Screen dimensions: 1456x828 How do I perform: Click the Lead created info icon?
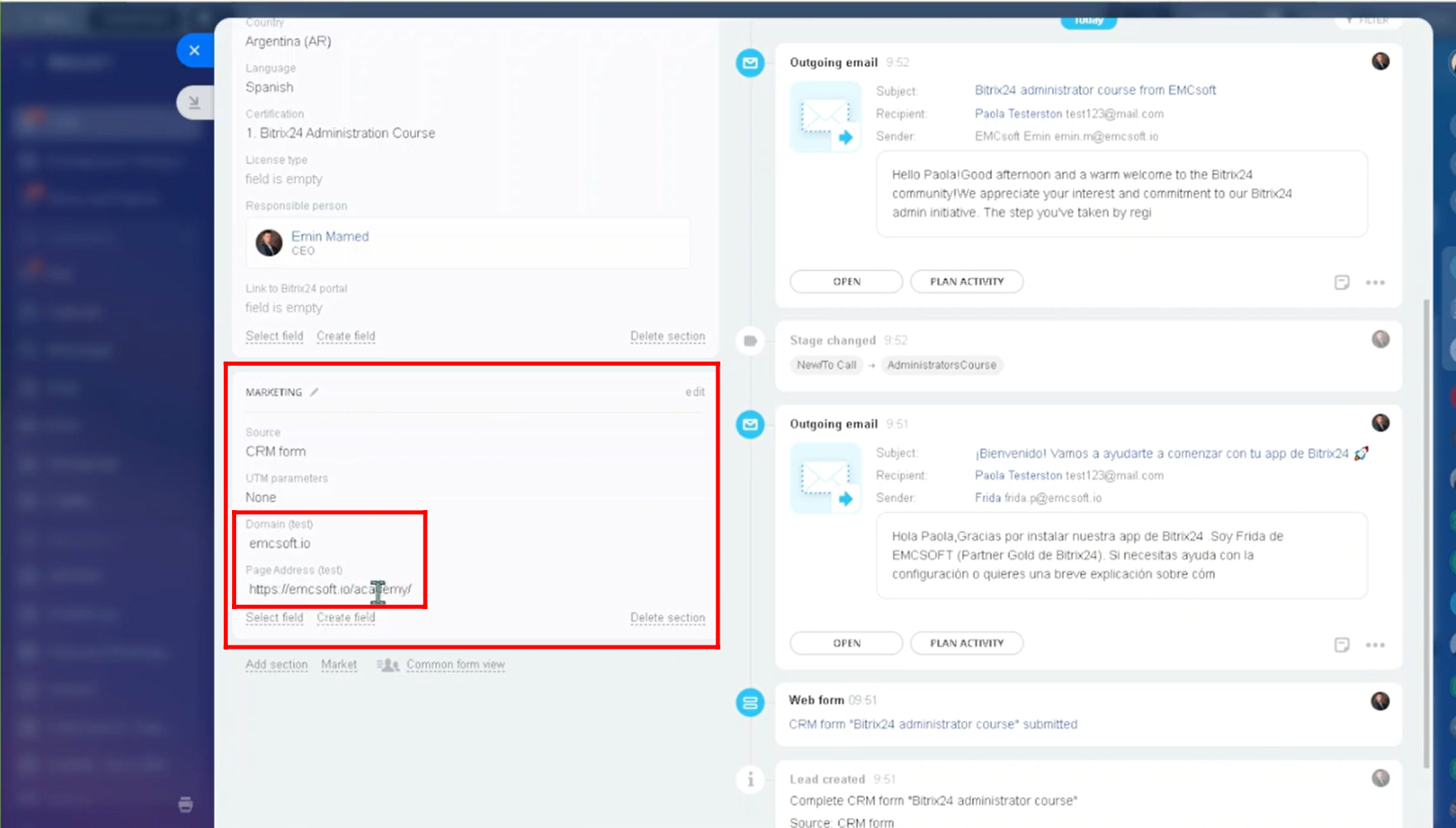tap(750, 779)
